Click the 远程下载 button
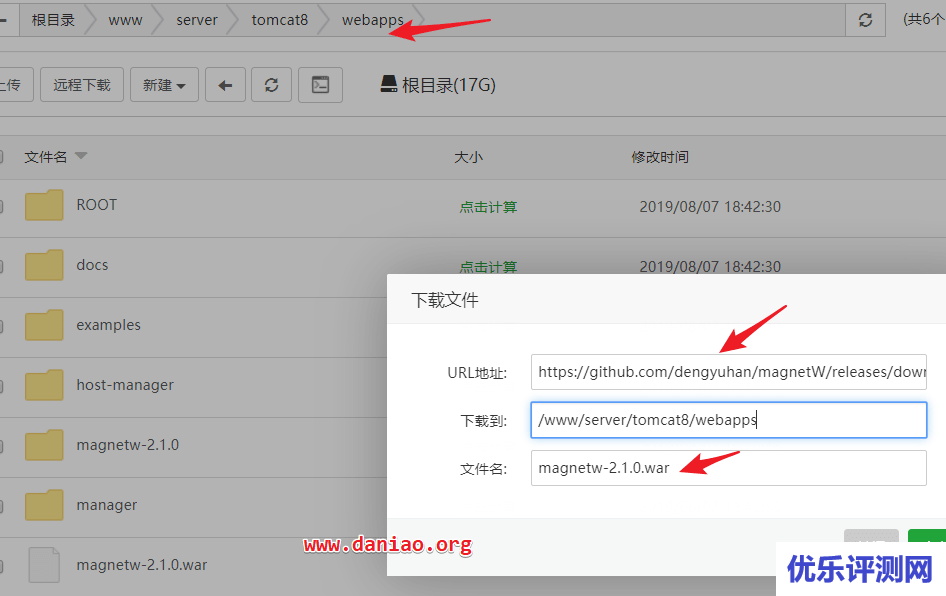The width and height of the screenshot is (946, 596). pyautogui.click(x=82, y=85)
